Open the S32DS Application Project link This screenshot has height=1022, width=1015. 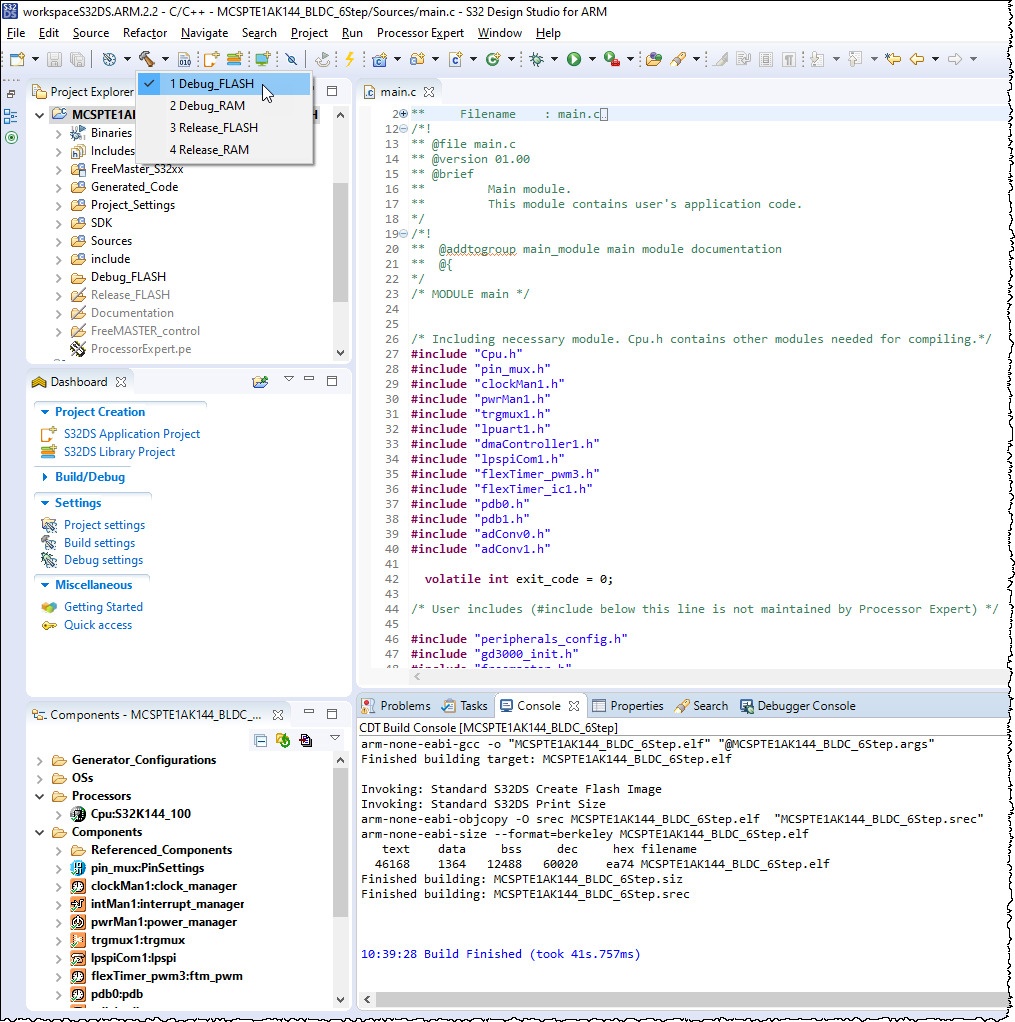[132, 434]
